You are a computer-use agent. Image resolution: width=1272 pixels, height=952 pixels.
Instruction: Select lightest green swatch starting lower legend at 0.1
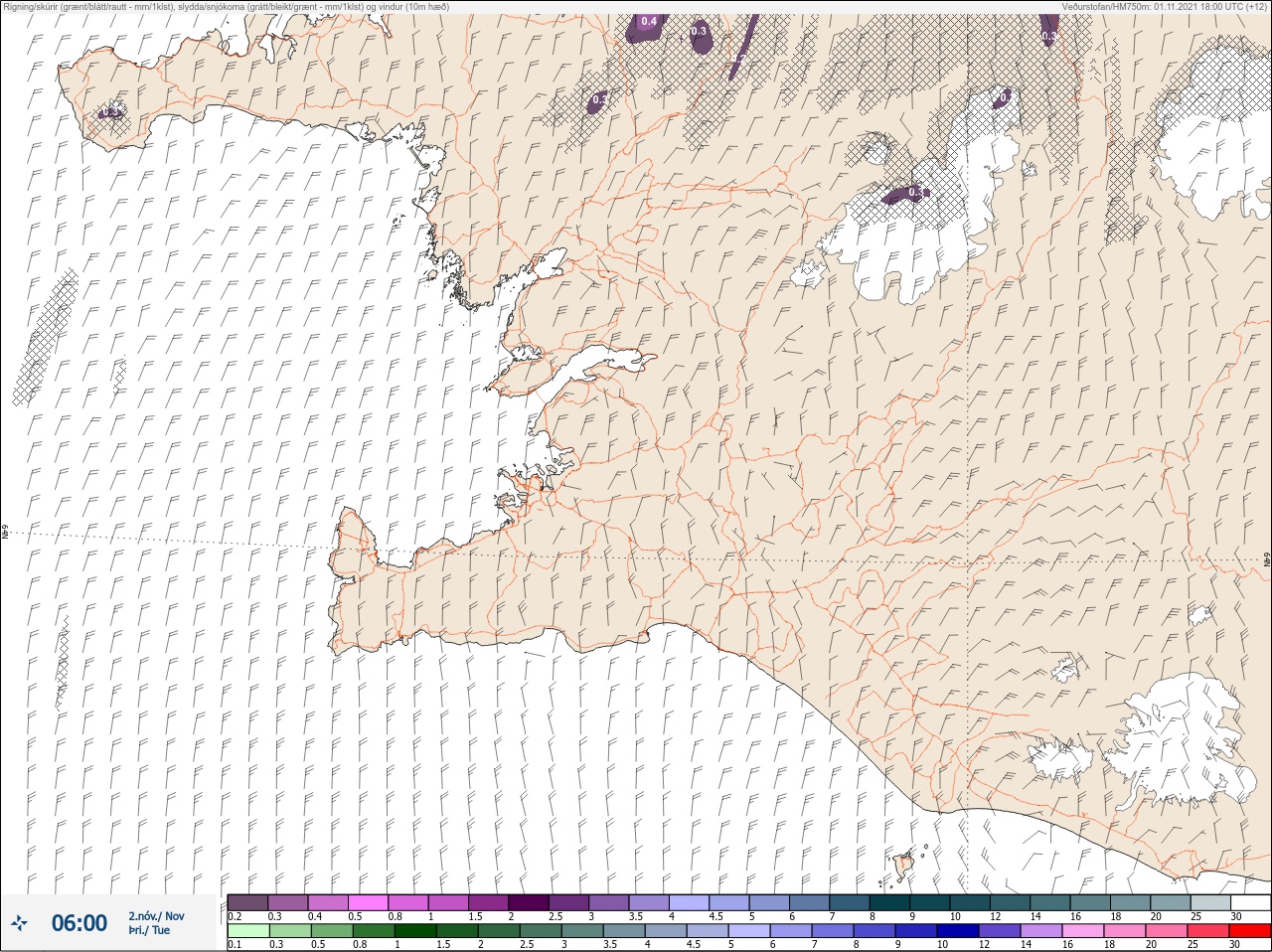pos(248,931)
